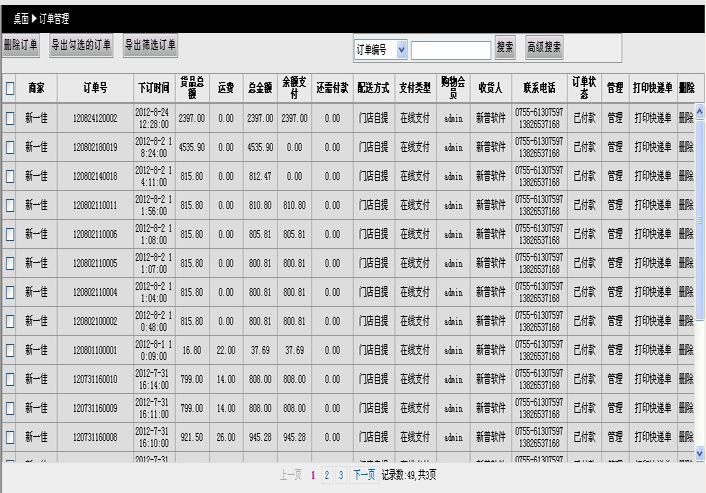Viewport: 706px width, 493px height.
Task: Click 管理 for order 120821800019
Action: tap(615, 147)
